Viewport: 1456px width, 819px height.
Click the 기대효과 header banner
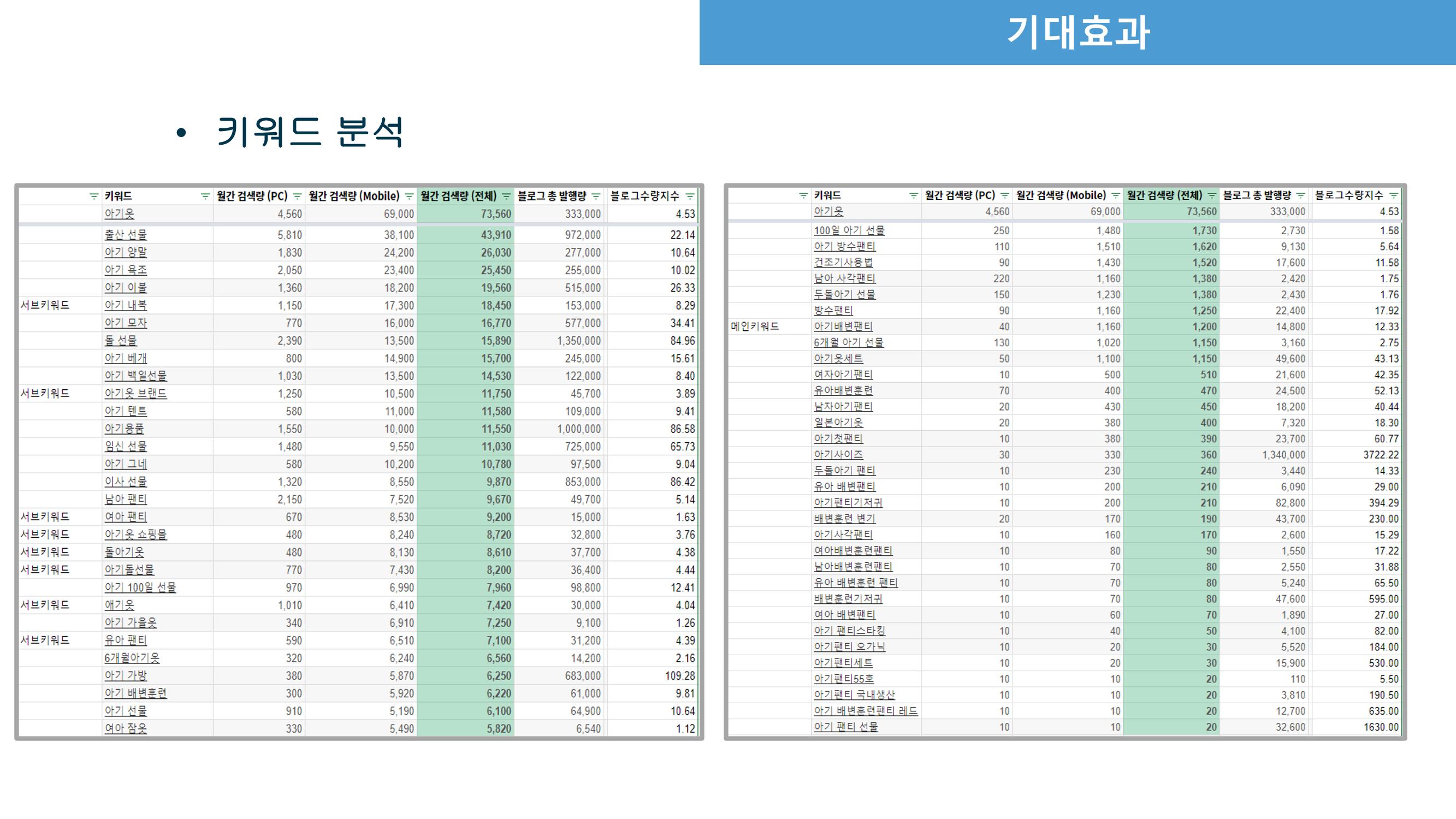[x=1078, y=32]
